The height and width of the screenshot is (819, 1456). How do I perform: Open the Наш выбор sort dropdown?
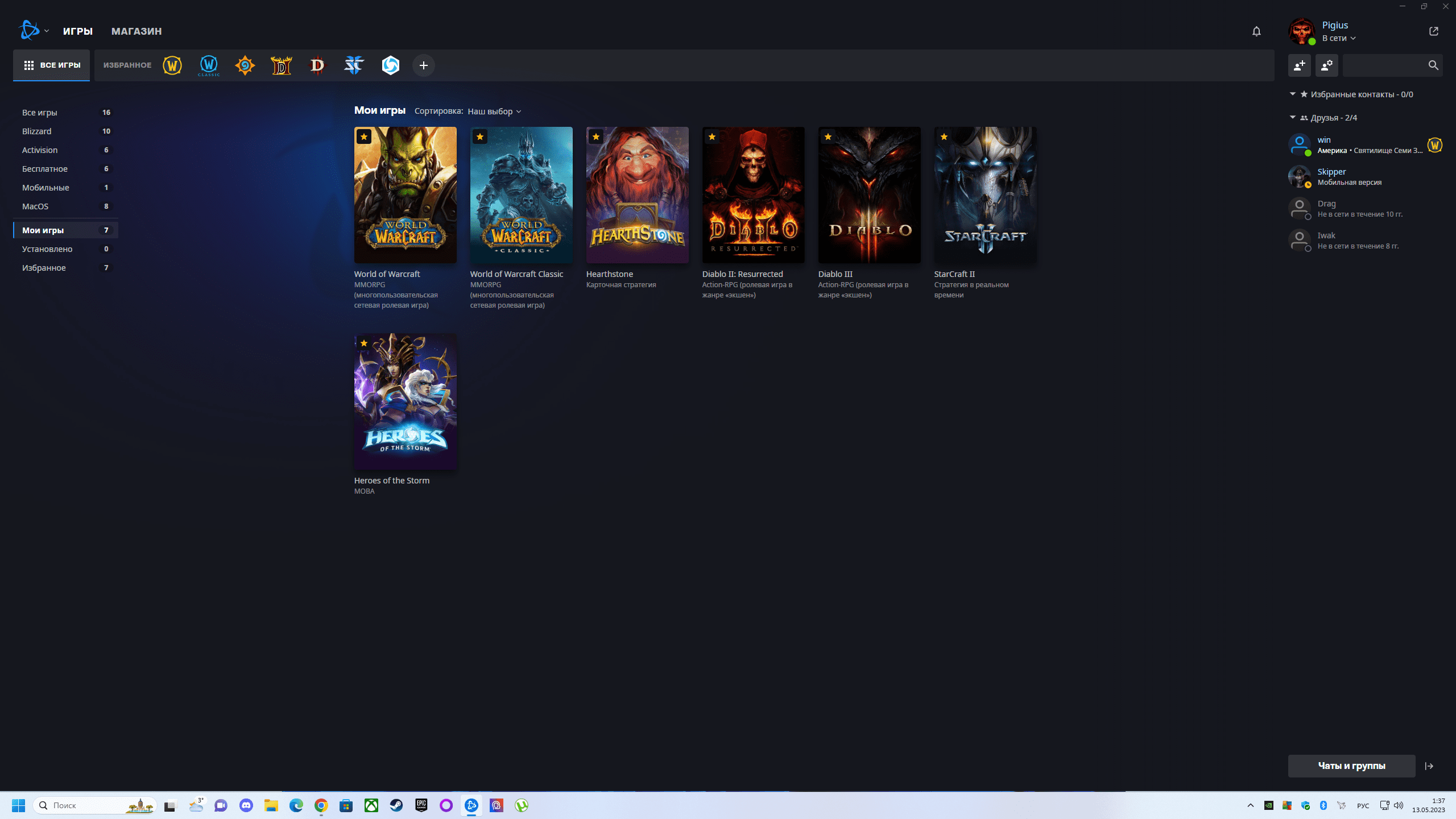494,111
